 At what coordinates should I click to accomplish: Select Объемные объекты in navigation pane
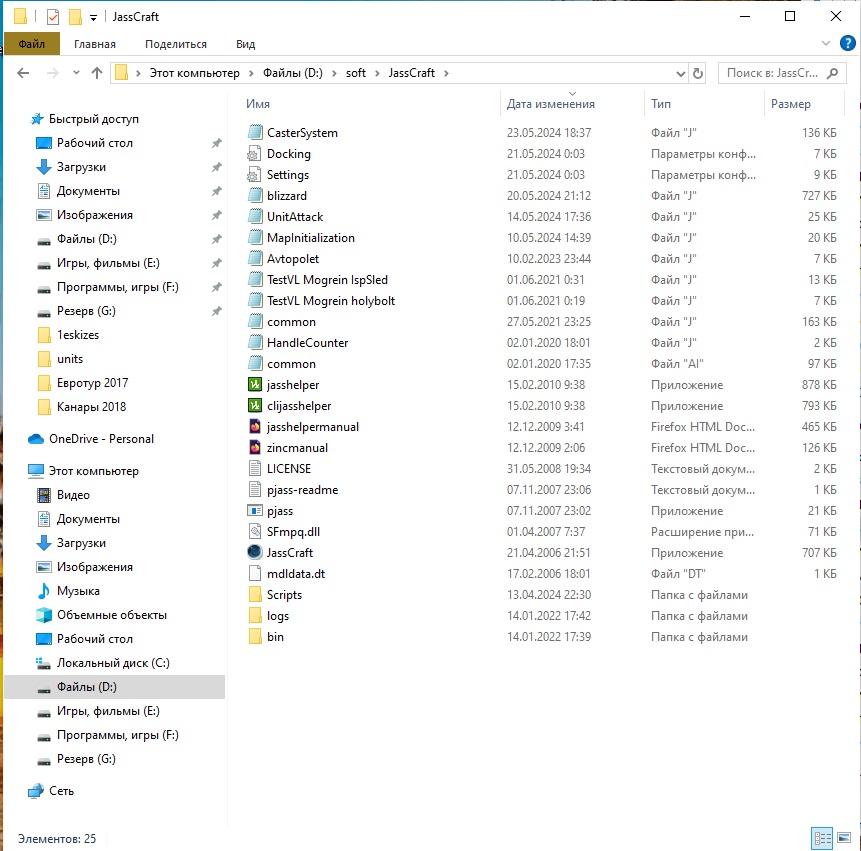point(111,615)
